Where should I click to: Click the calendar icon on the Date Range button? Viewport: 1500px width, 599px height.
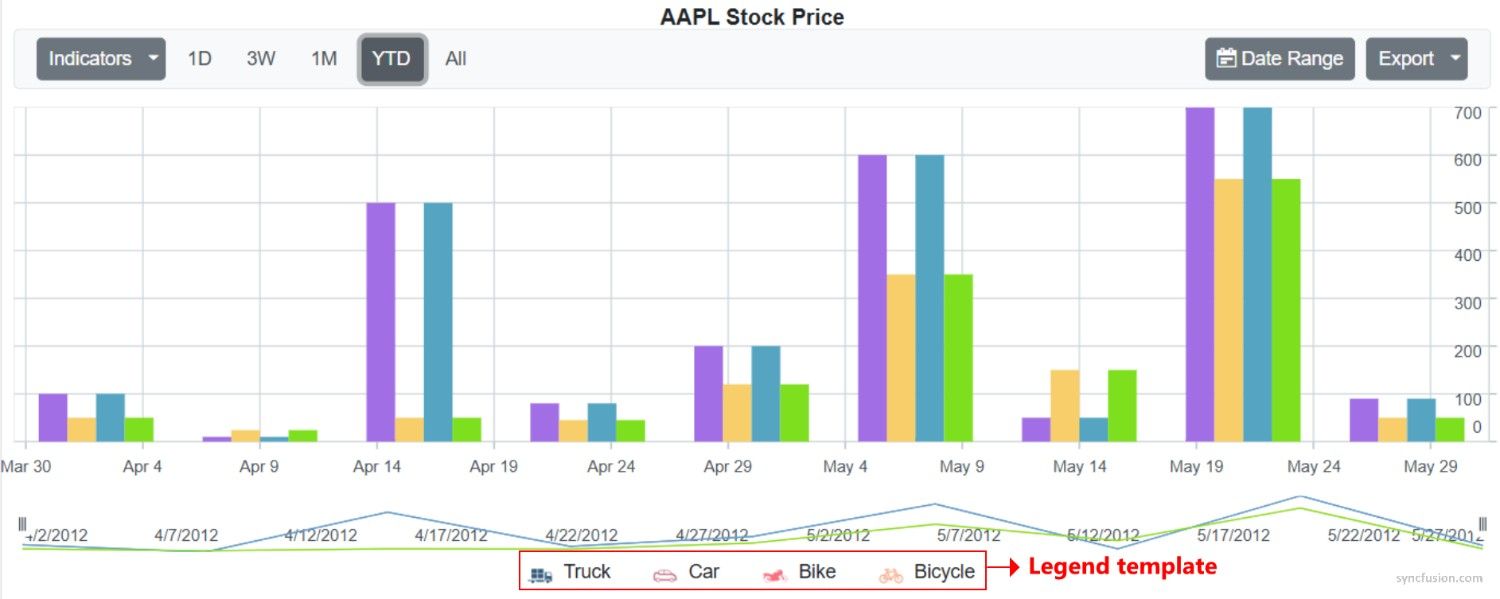[x=1225, y=58]
